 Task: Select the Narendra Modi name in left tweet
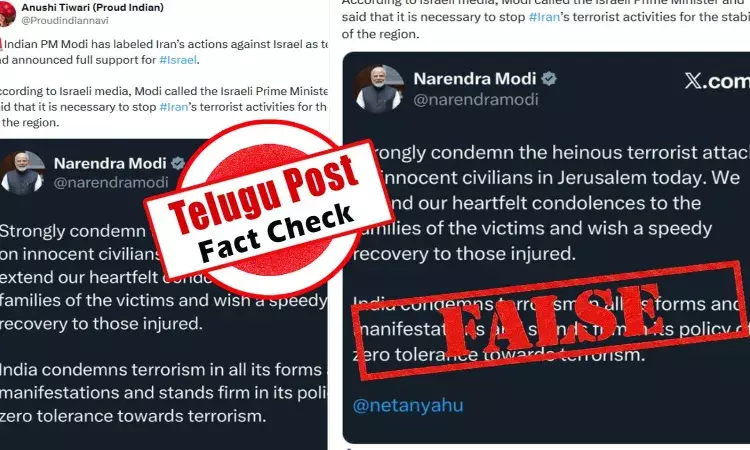coord(110,164)
